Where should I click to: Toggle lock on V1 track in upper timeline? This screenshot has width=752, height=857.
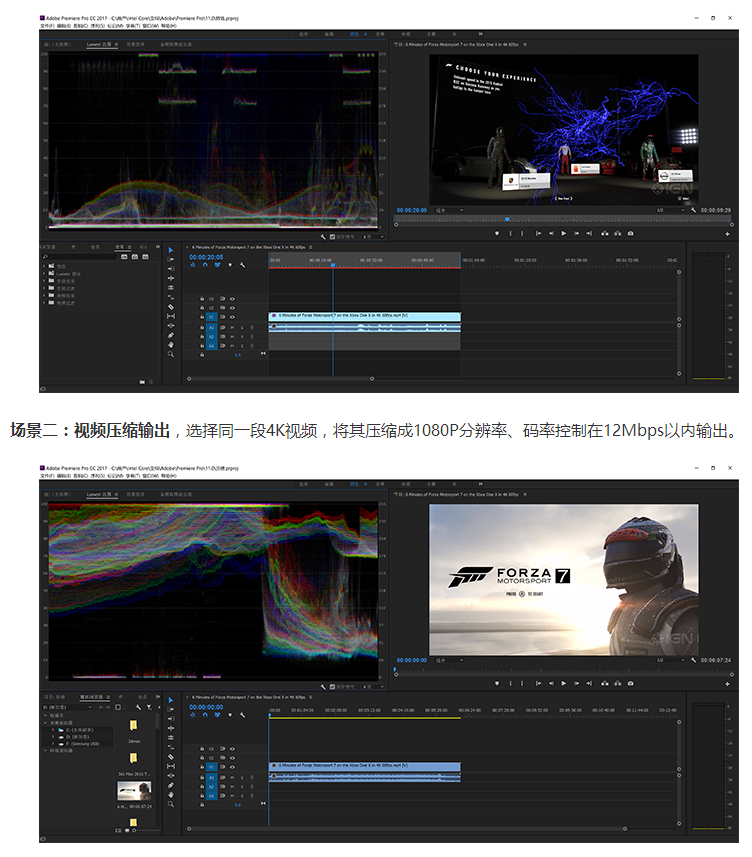[x=202, y=317]
